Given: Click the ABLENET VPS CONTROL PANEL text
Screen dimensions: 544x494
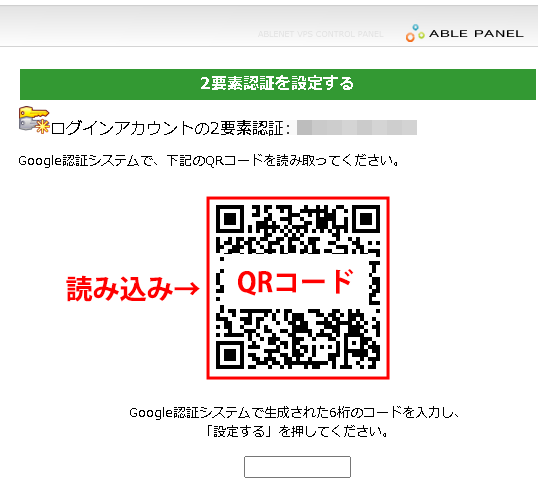Looking at the screenshot, I should pos(320,34).
